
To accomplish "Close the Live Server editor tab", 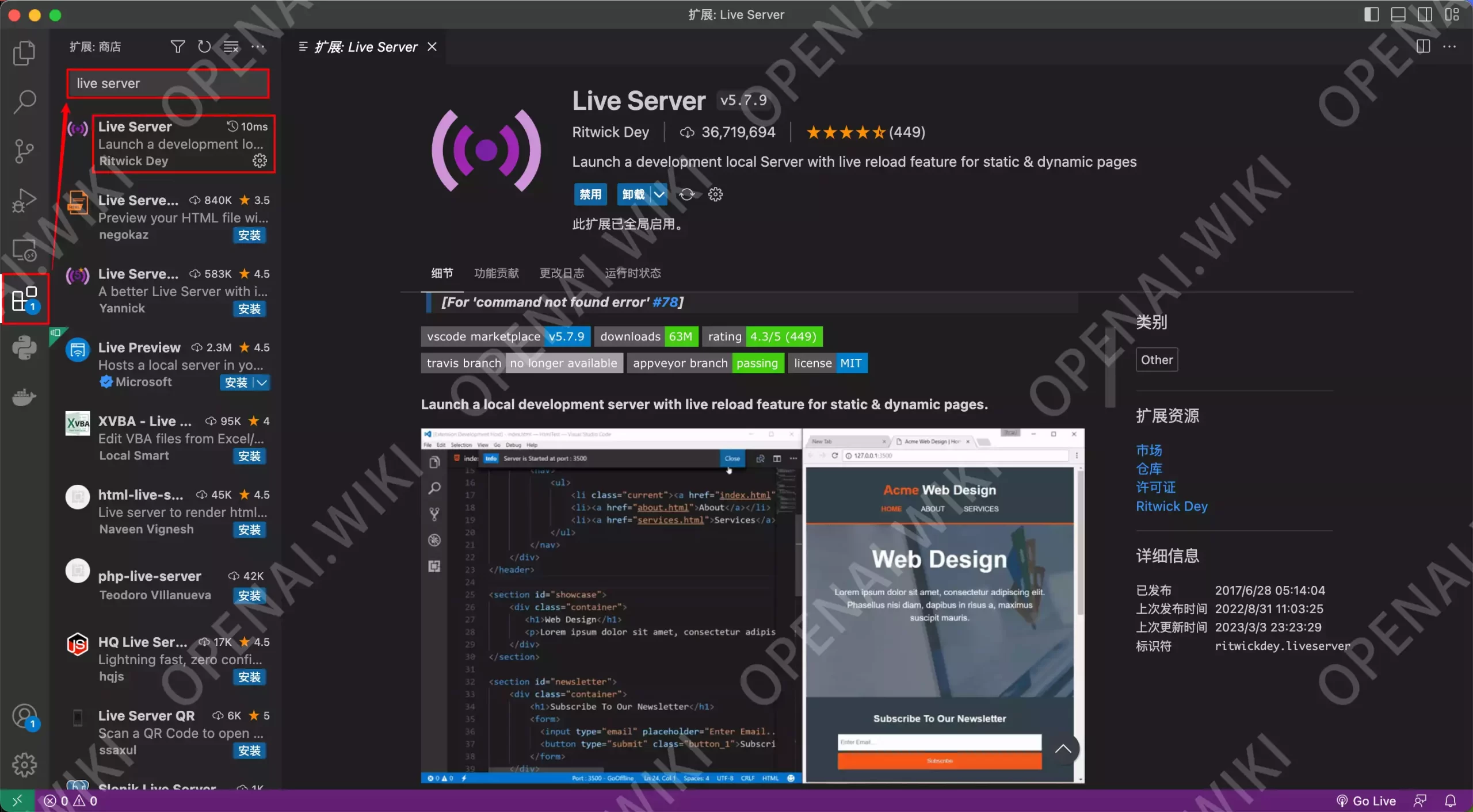I will pos(432,47).
